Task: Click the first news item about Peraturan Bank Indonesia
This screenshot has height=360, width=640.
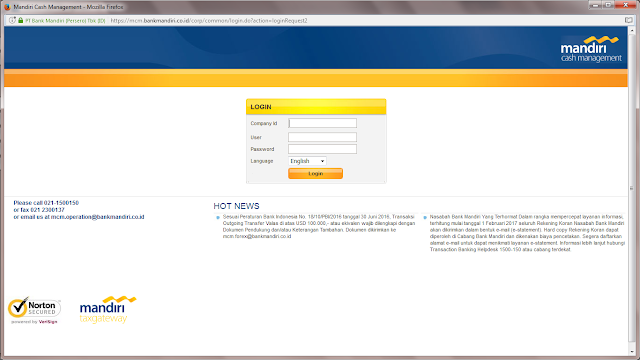Action: point(319,227)
